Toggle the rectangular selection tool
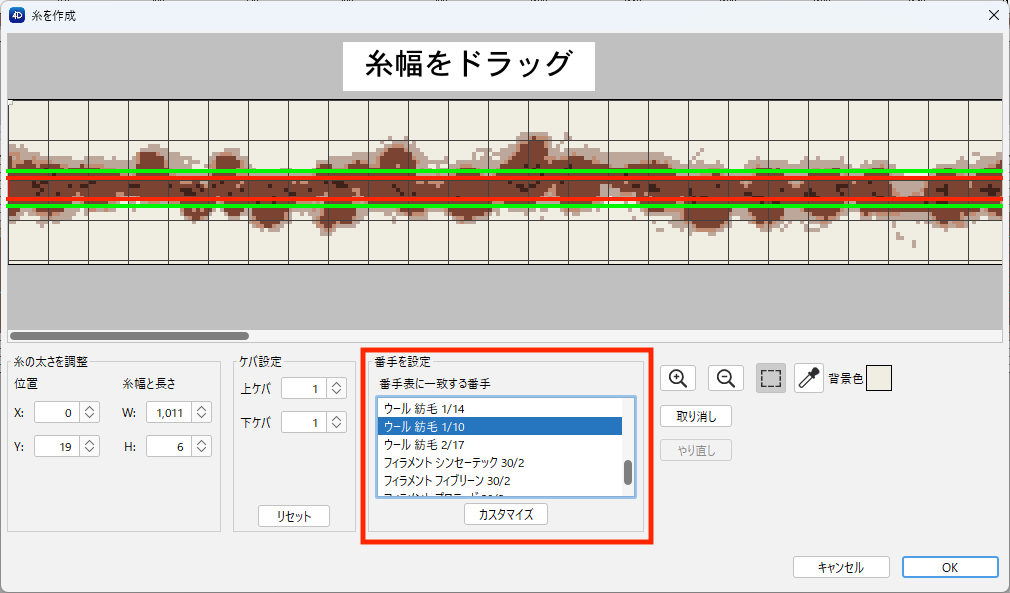Viewport: 1010px width, 593px height. 770,378
